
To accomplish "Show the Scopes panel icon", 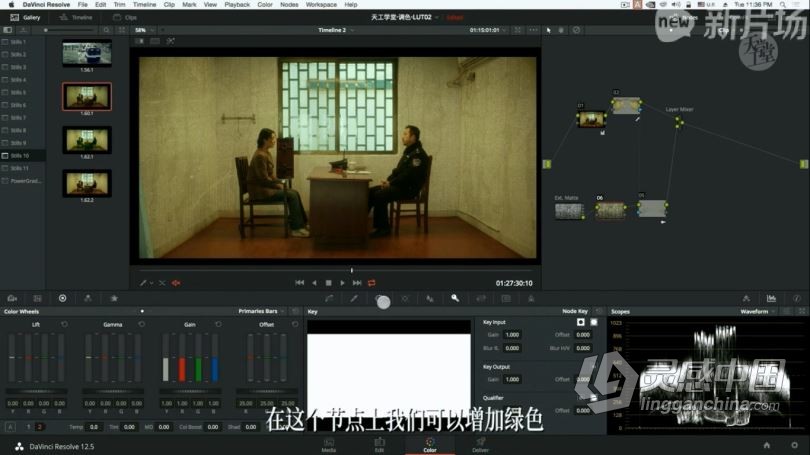I will click(771, 299).
